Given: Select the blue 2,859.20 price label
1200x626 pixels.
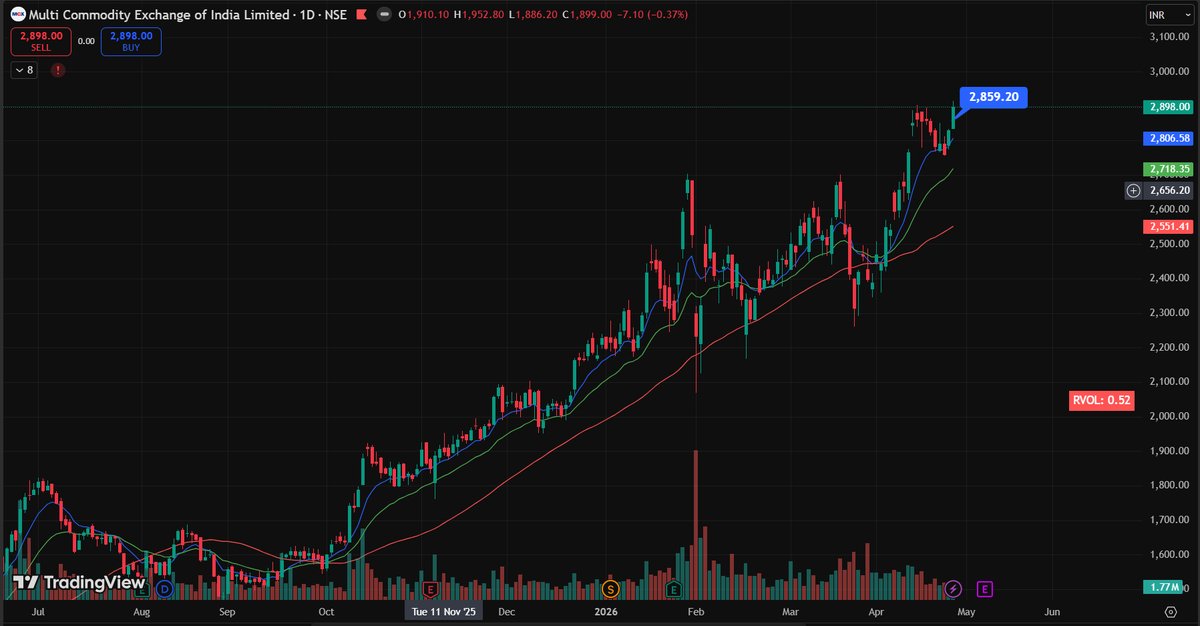Looking at the screenshot, I should point(993,97).
